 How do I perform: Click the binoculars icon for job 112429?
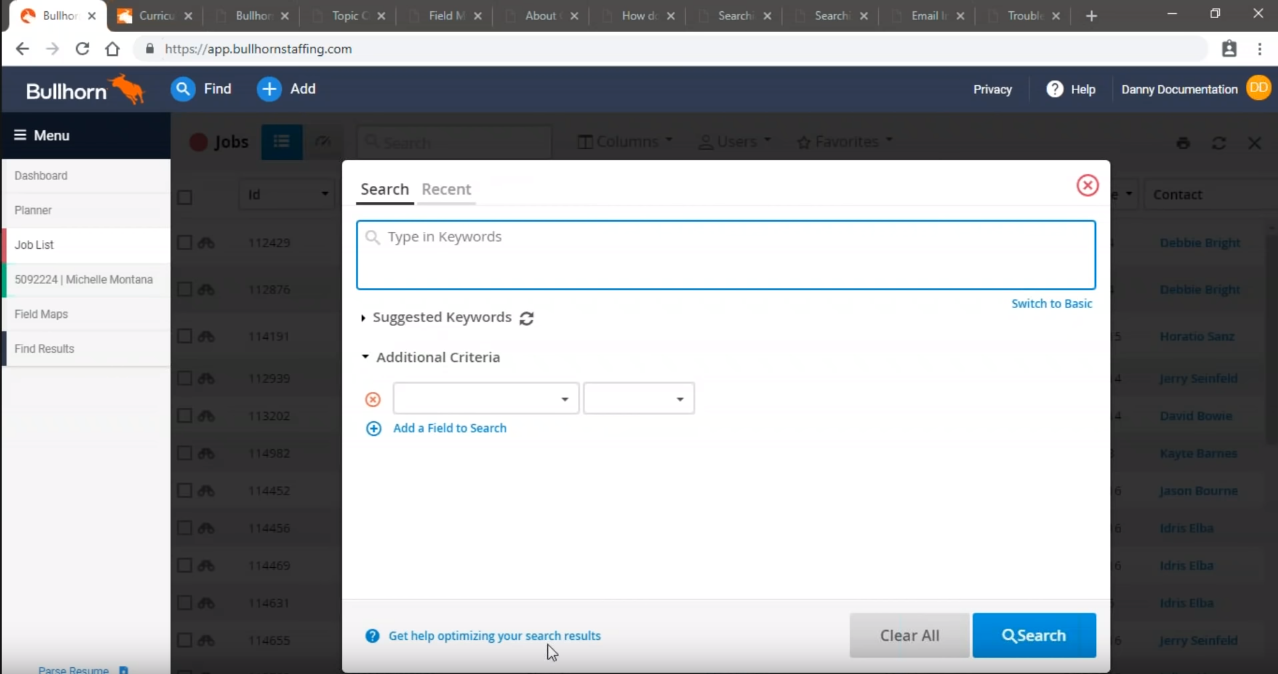tap(207, 243)
